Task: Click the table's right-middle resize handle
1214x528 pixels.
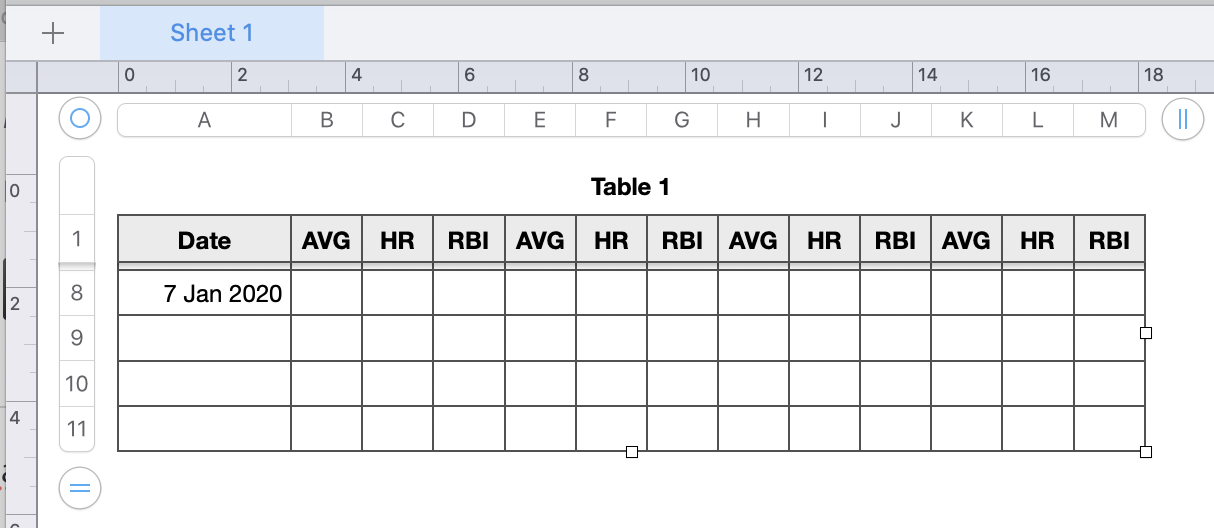Action: 1146,333
